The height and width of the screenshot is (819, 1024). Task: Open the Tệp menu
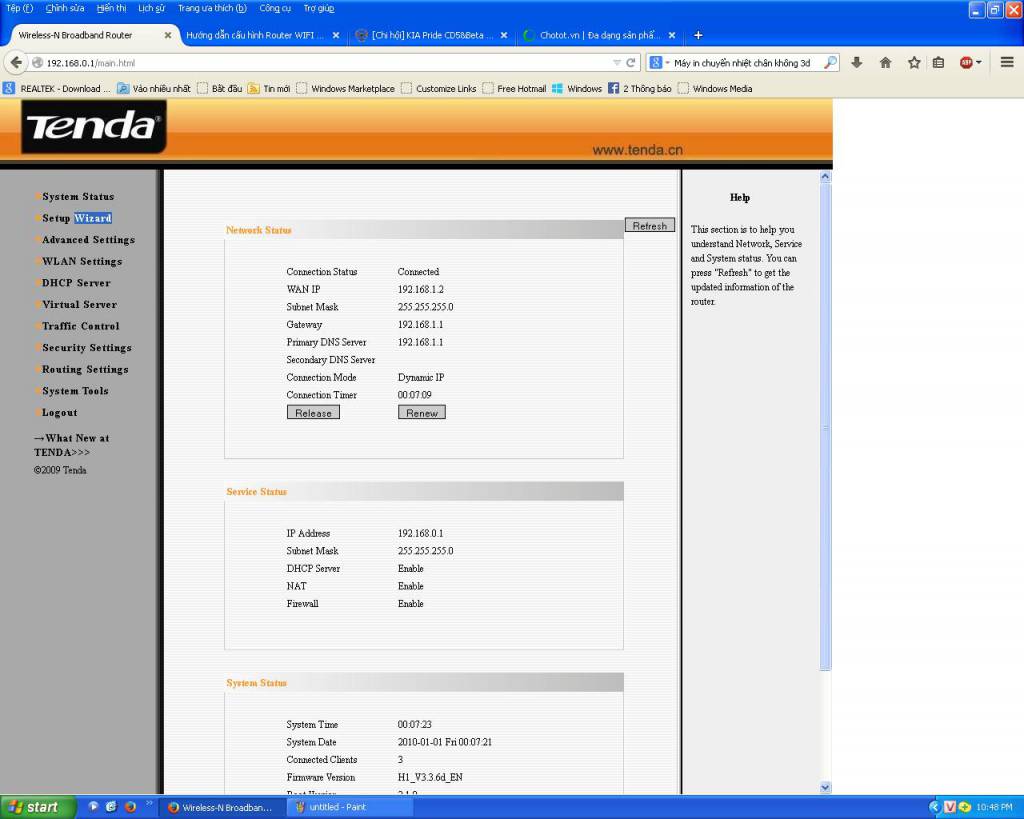click(x=20, y=8)
